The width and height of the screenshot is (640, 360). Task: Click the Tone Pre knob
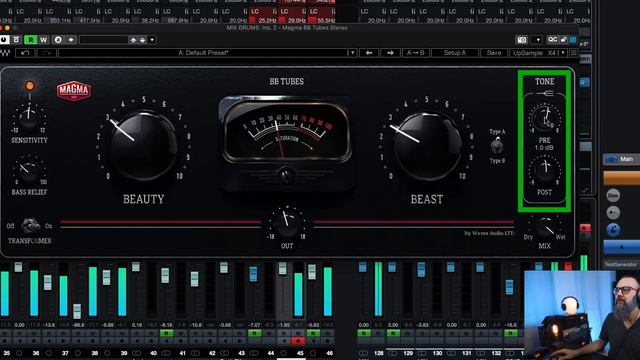pyautogui.click(x=544, y=118)
